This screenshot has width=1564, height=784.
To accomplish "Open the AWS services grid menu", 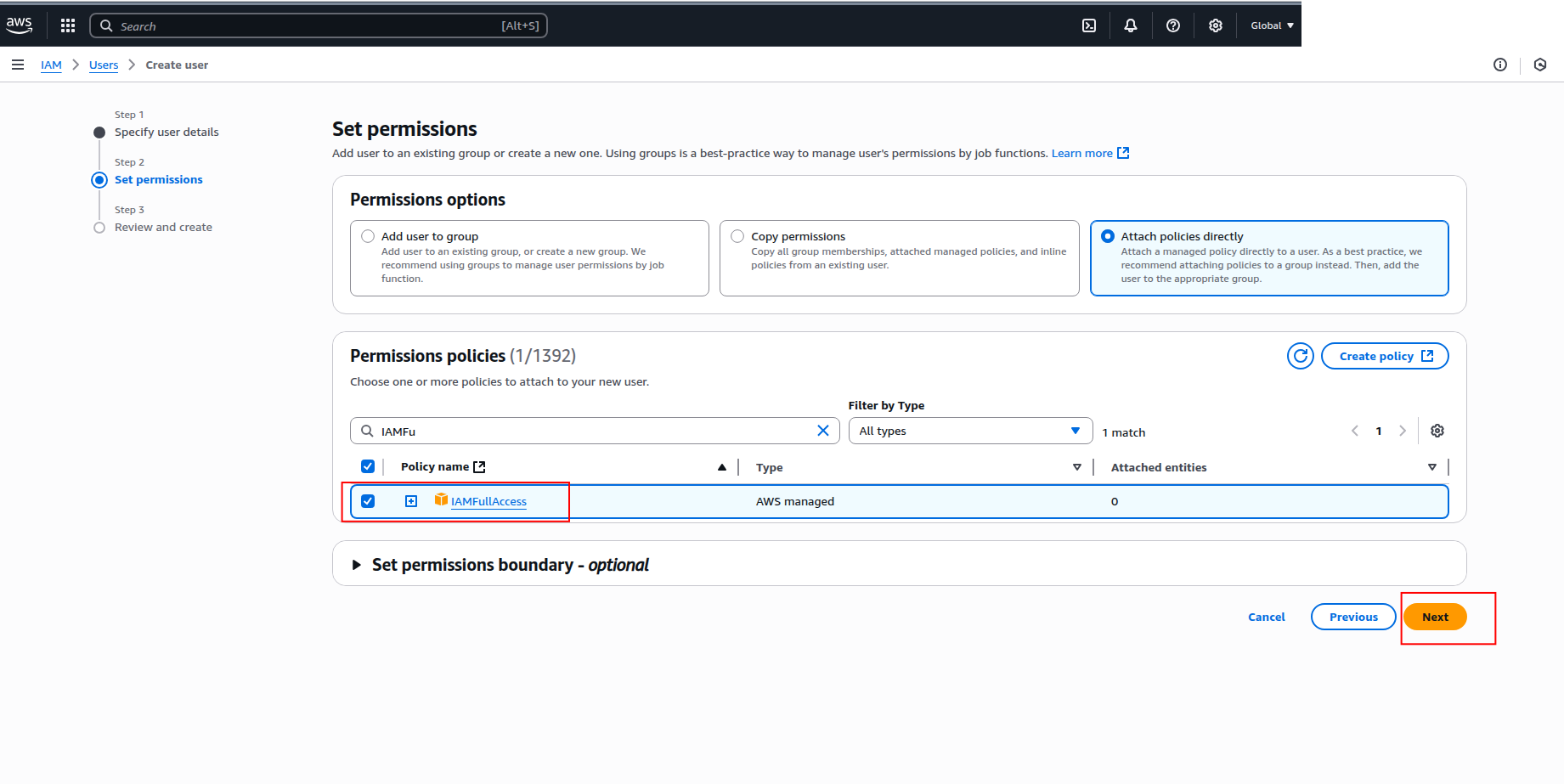I will [68, 25].
